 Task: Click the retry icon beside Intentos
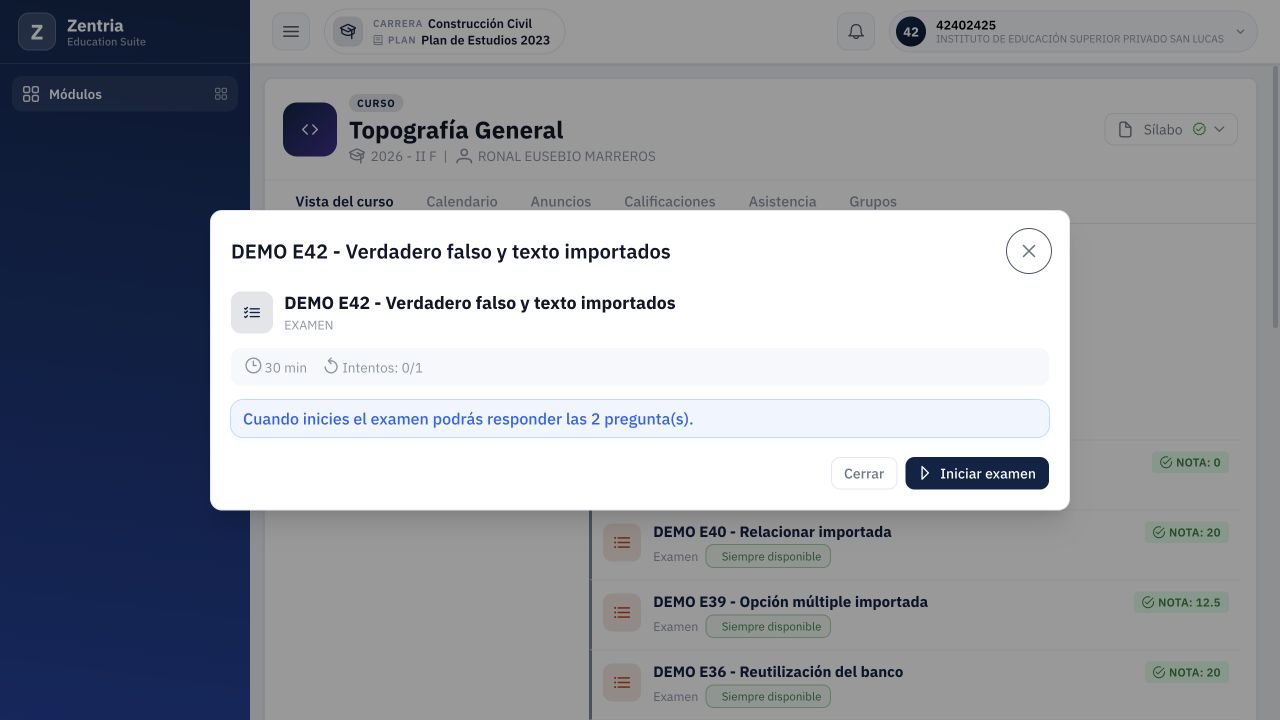coord(331,366)
